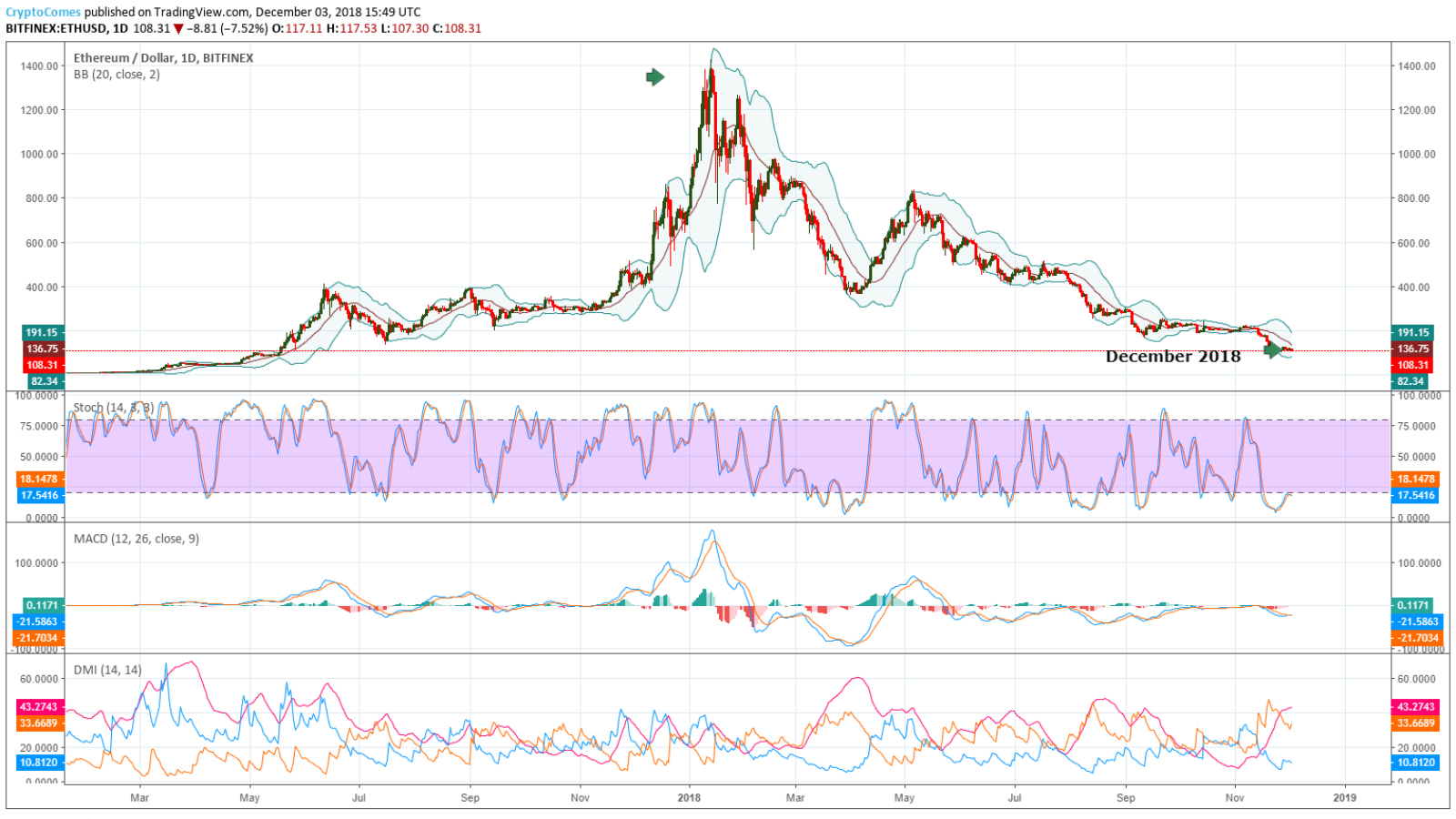Click the 800.00 tick on left price axis

pos(40,198)
